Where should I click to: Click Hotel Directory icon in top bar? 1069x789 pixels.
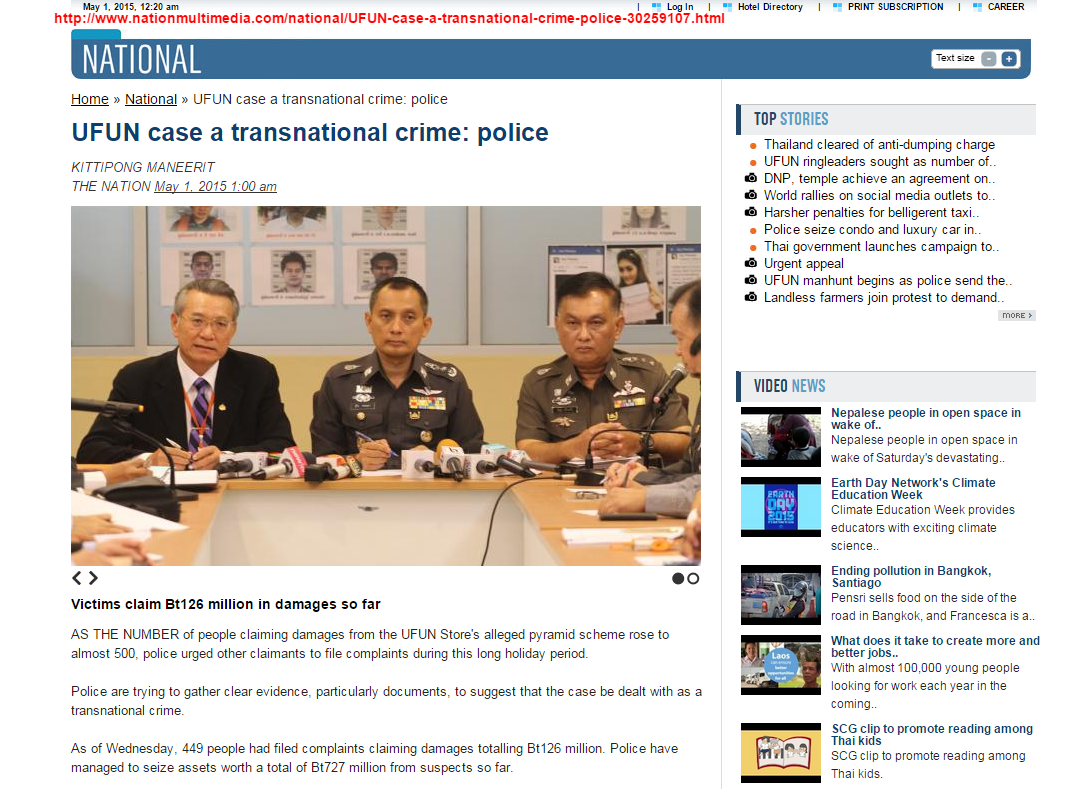click(x=727, y=7)
